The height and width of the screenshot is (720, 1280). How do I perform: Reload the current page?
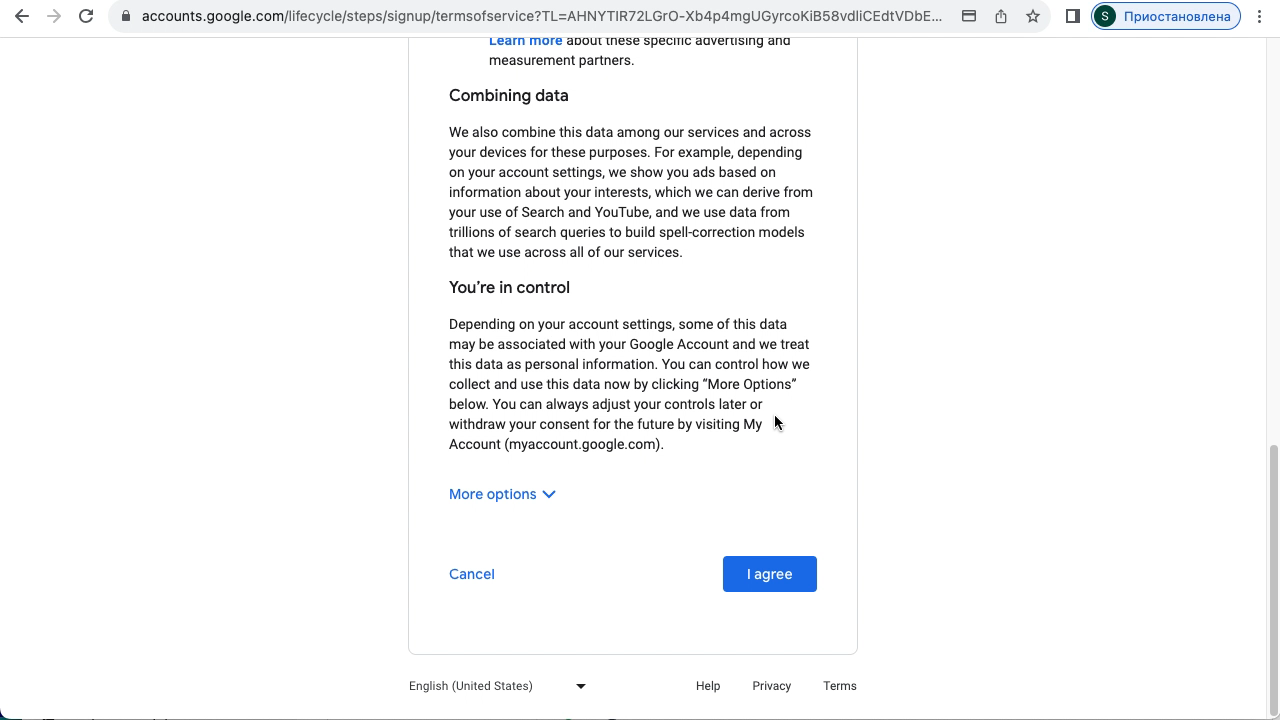(x=86, y=16)
